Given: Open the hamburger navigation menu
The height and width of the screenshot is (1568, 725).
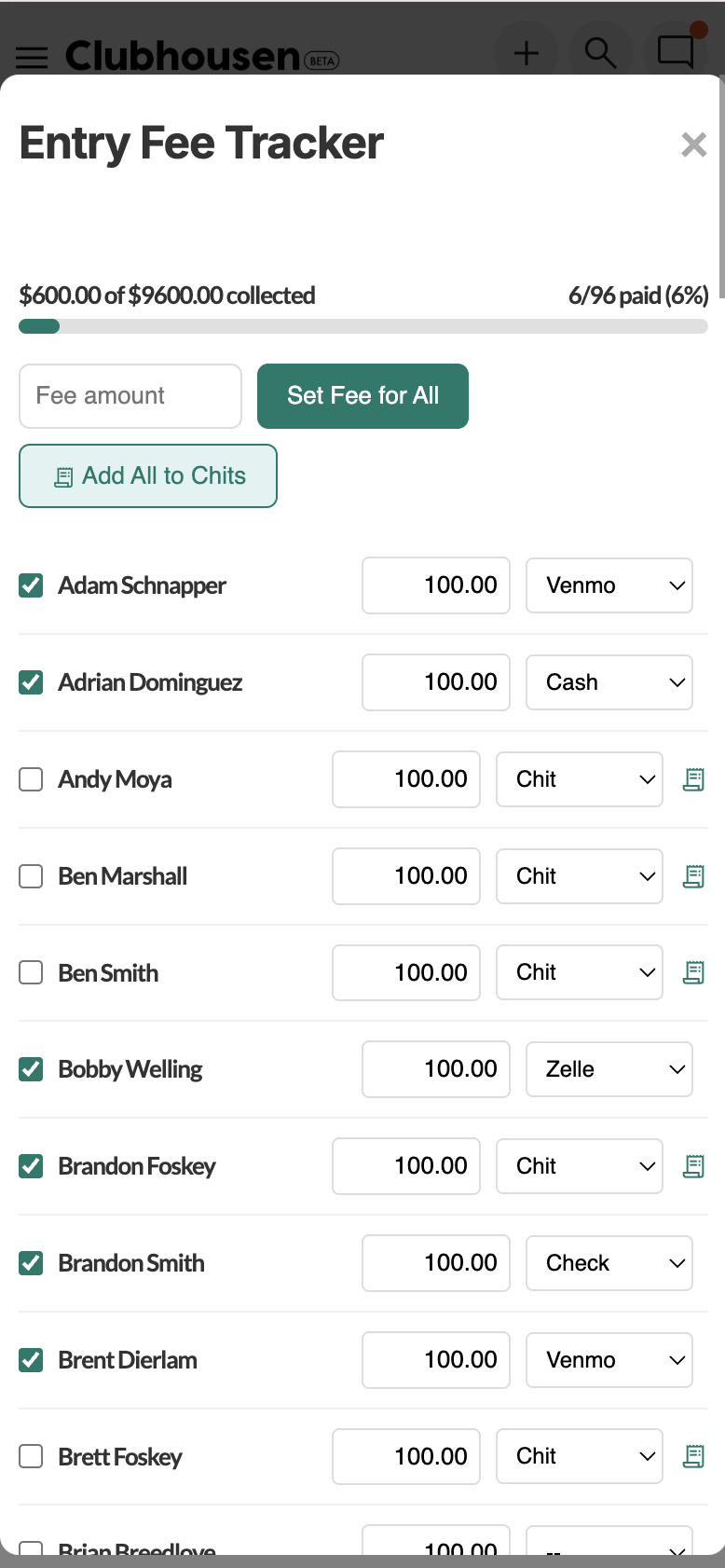Looking at the screenshot, I should coord(32,58).
